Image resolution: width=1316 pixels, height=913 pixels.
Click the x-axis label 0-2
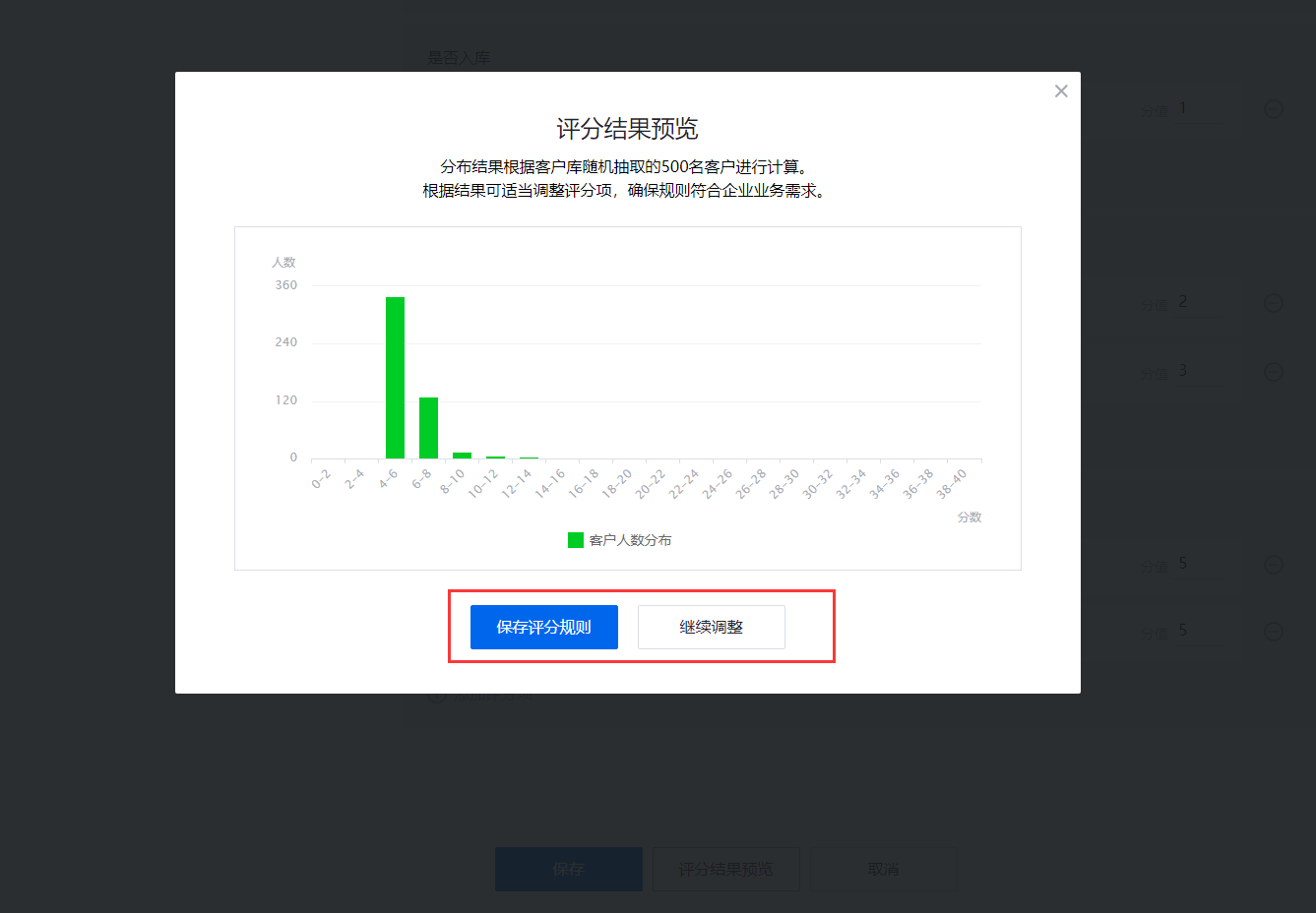[x=321, y=479]
